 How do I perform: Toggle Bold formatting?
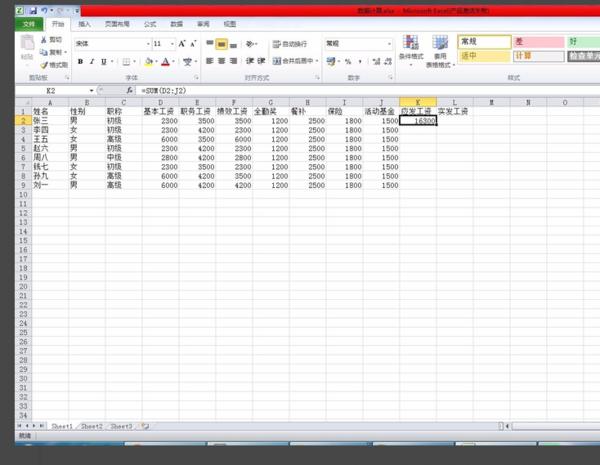80,61
